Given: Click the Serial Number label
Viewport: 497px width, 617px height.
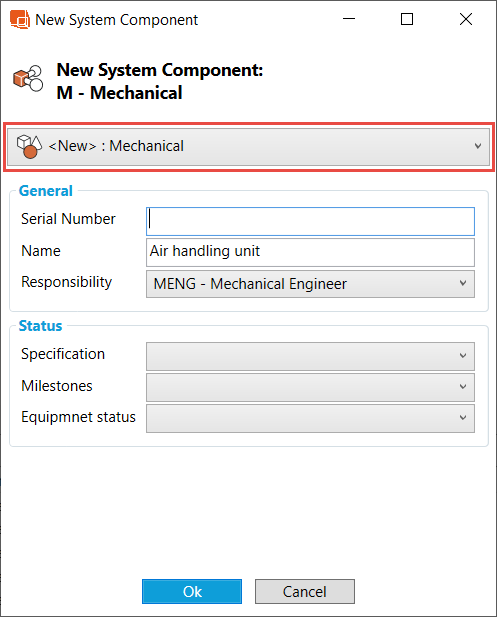Looking at the screenshot, I should 68,219.
